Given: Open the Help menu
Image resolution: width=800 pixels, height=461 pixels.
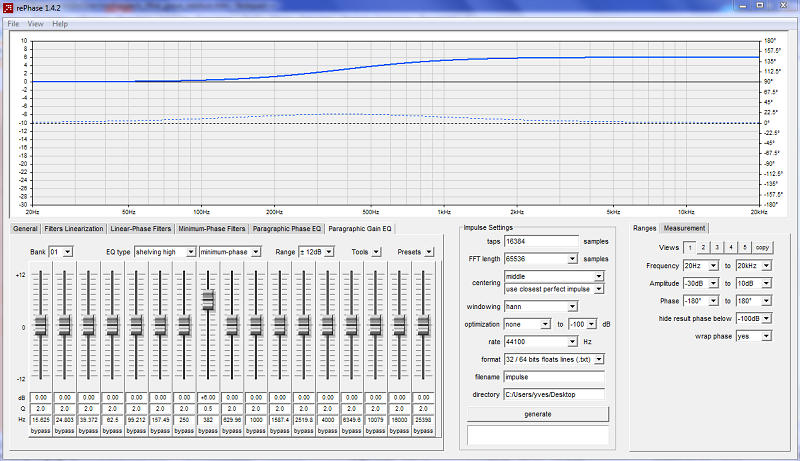Looking at the screenshot, I should click(x=60, y=24).
